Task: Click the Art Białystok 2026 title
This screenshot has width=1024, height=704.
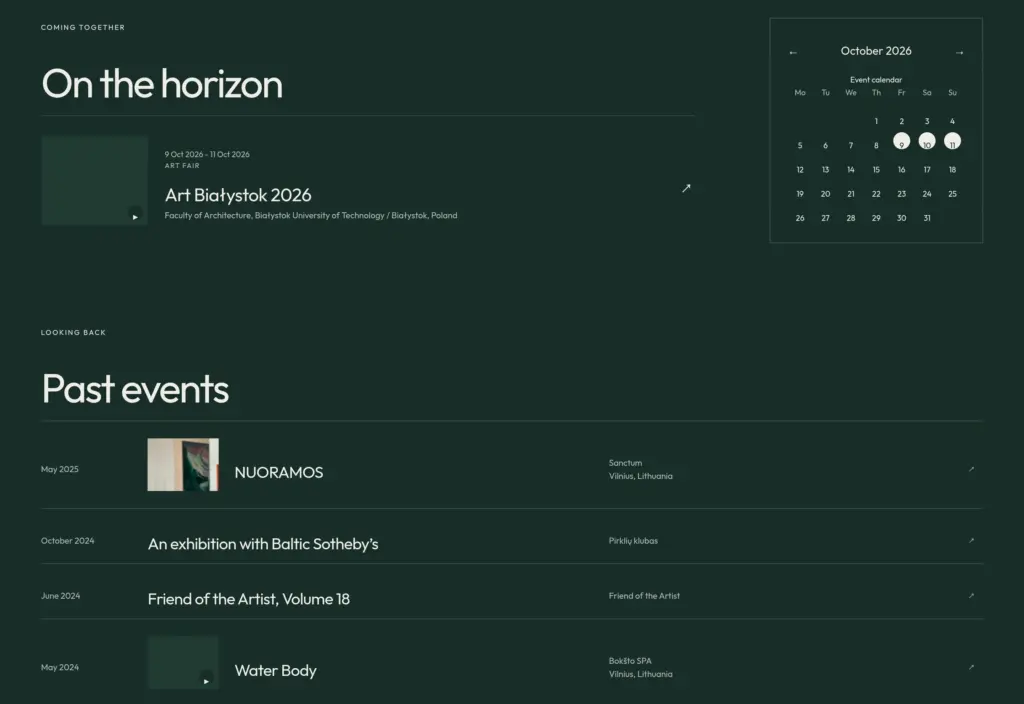Action: [x=238, y=195]
